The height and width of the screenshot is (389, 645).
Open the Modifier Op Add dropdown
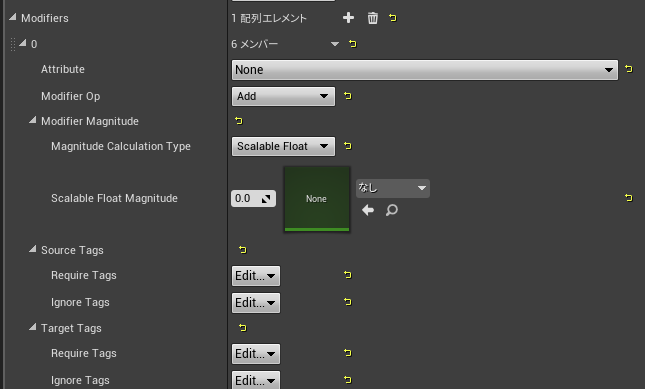(x=283, y=96)
